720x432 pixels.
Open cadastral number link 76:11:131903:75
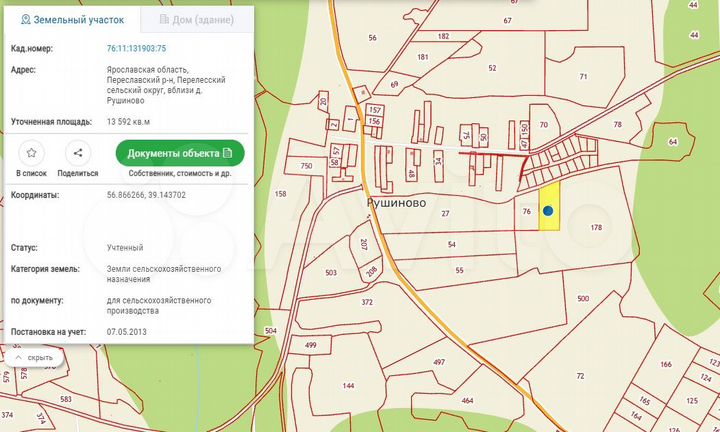136,47
